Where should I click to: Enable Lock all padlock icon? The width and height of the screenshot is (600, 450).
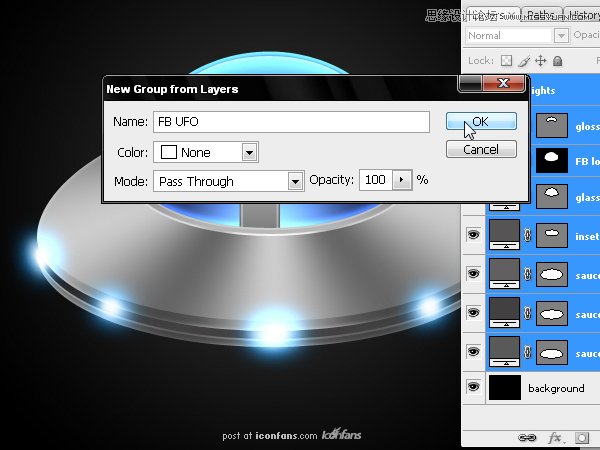pos(558,60)
